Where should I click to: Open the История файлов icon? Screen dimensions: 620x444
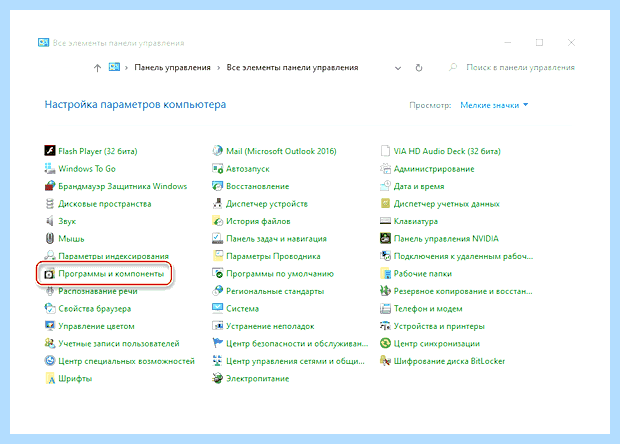tap(217, 221)
